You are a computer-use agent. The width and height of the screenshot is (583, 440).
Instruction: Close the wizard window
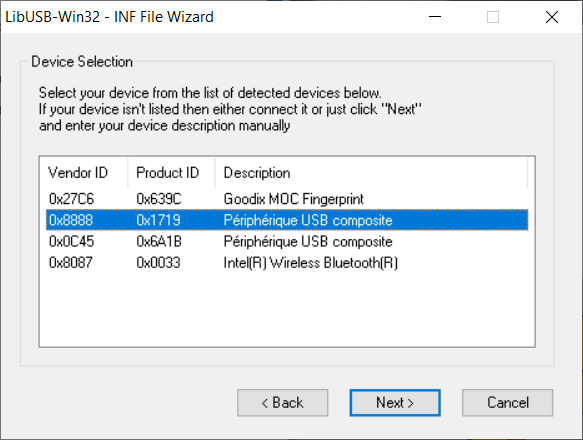tap(552, 17)
